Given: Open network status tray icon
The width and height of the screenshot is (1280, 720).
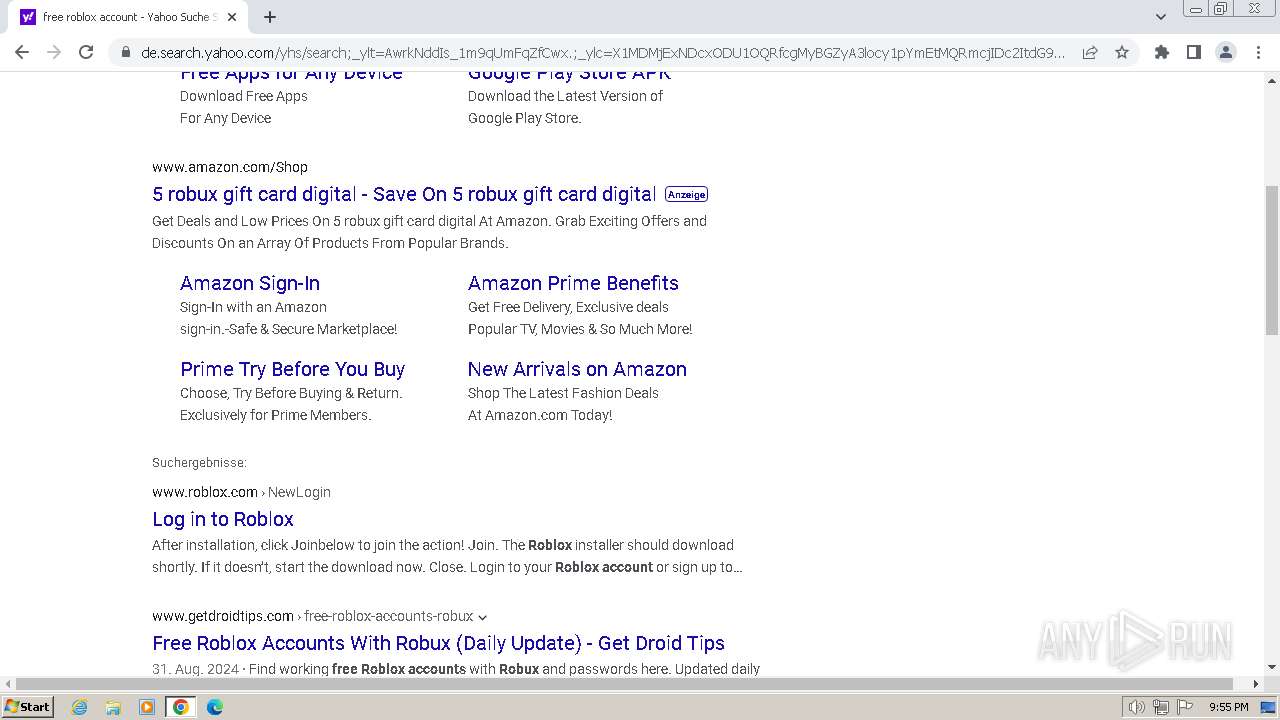Looking at the screenshot, I should click(1160, 707).
